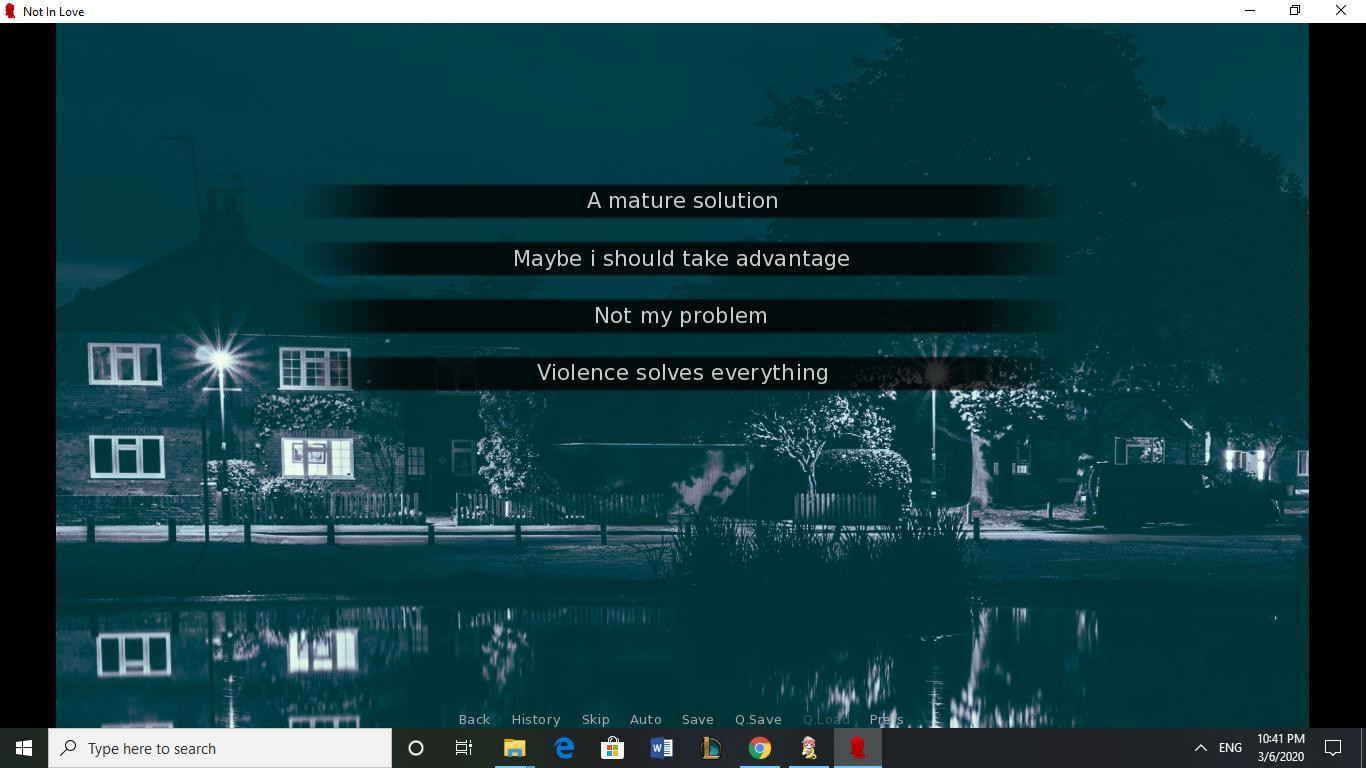Image resolution: width=1366 pixels, height=768 pixels.
Task: Switch to Word in the taskbar
Action: coord(661,748)
